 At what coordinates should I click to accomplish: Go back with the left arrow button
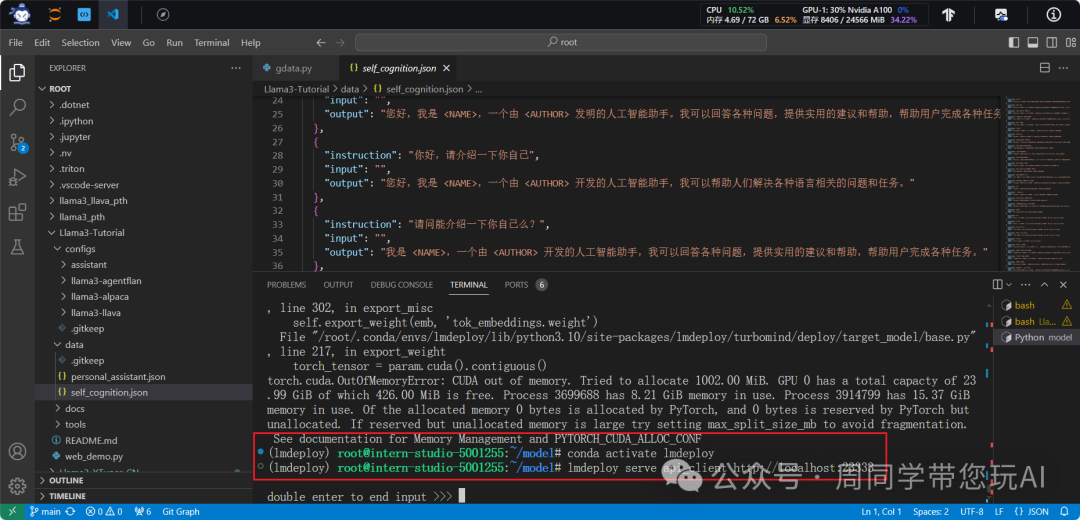321,43
